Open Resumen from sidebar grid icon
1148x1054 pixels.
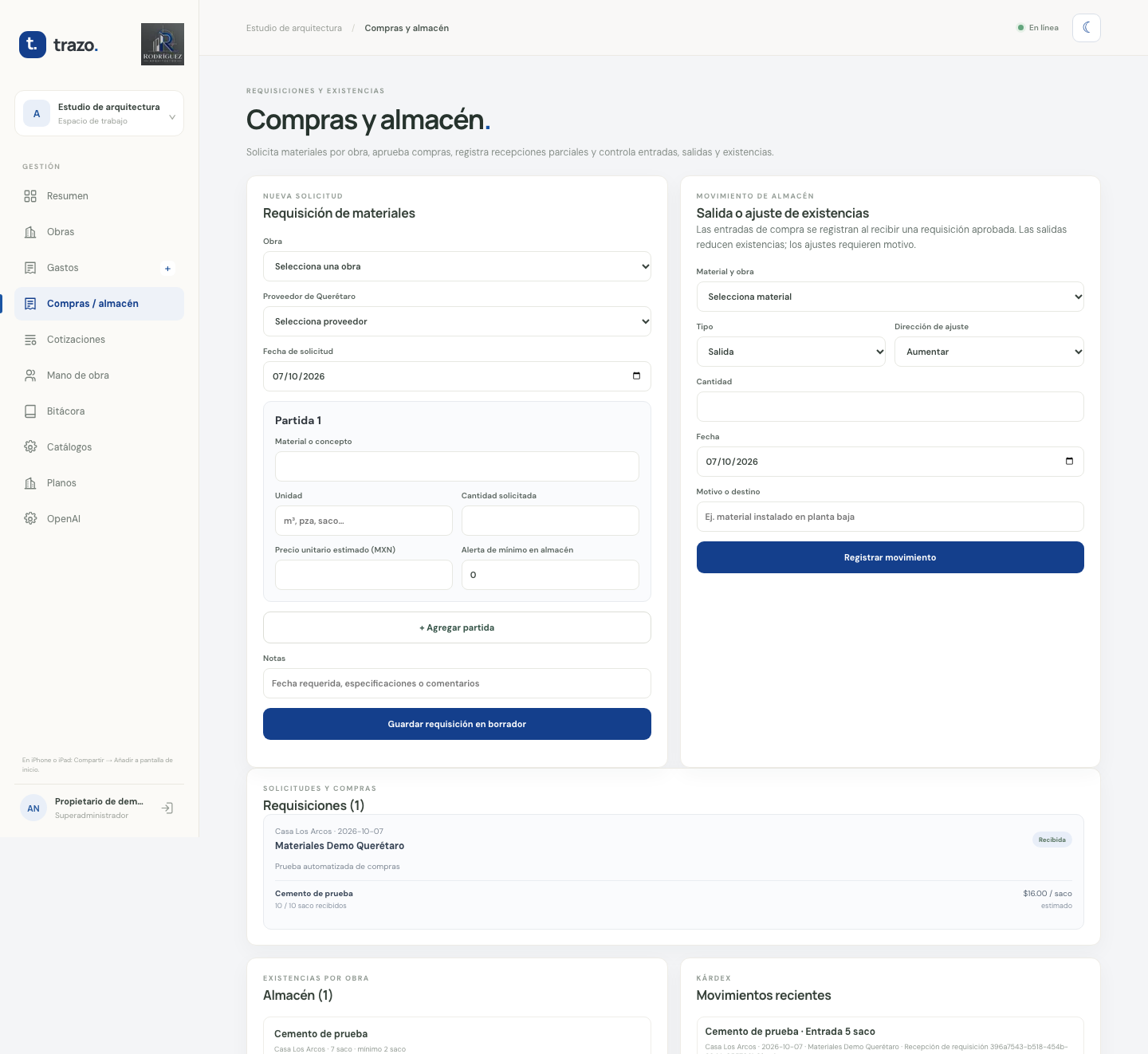[30, 196]
